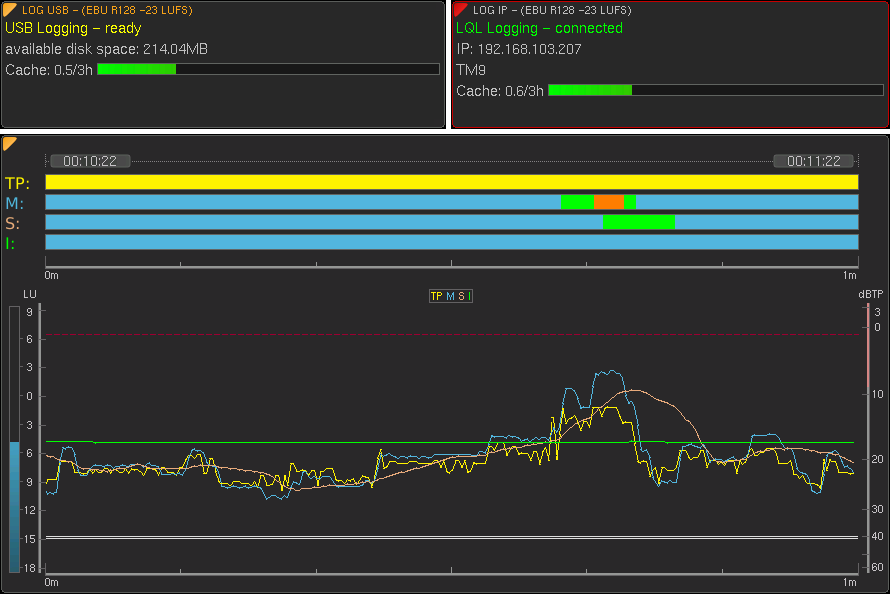The width and height of the screenshot is (890, 594).
Task: Toggle the I legend key above the graph
Action: point(469,296)
